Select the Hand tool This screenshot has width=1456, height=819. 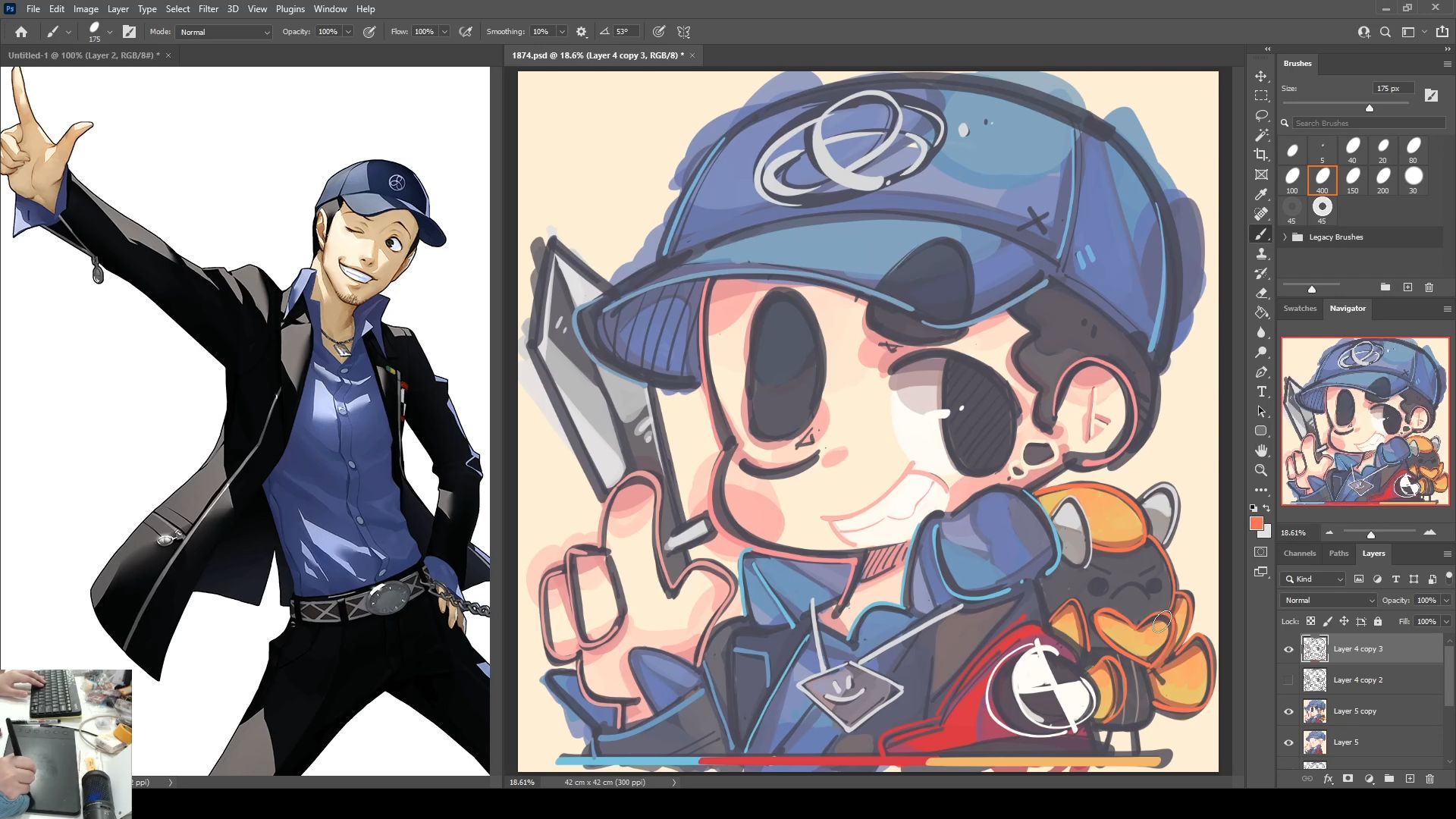click(1261, 450)
